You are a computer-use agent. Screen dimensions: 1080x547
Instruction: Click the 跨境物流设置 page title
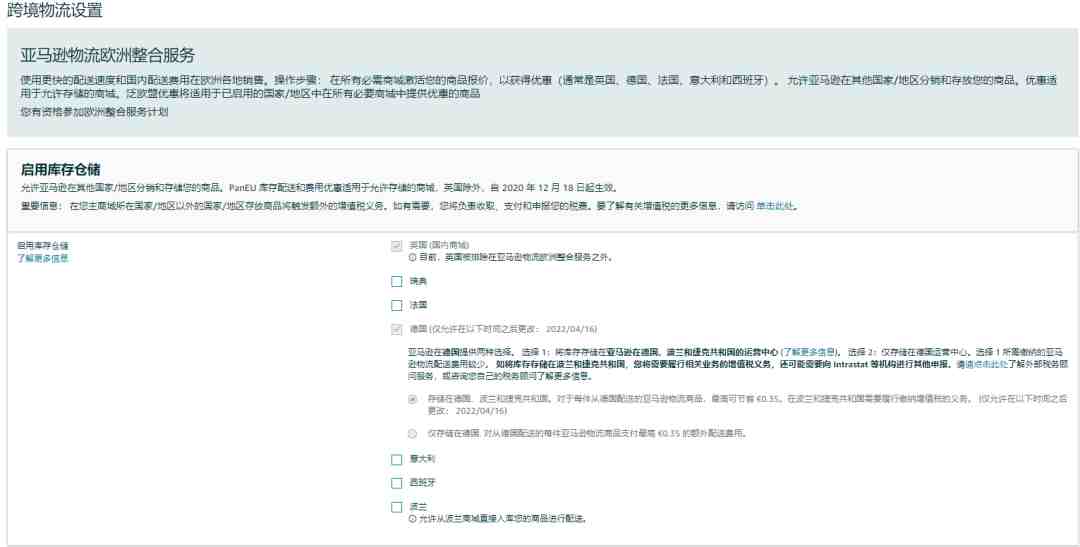[54, 10]
